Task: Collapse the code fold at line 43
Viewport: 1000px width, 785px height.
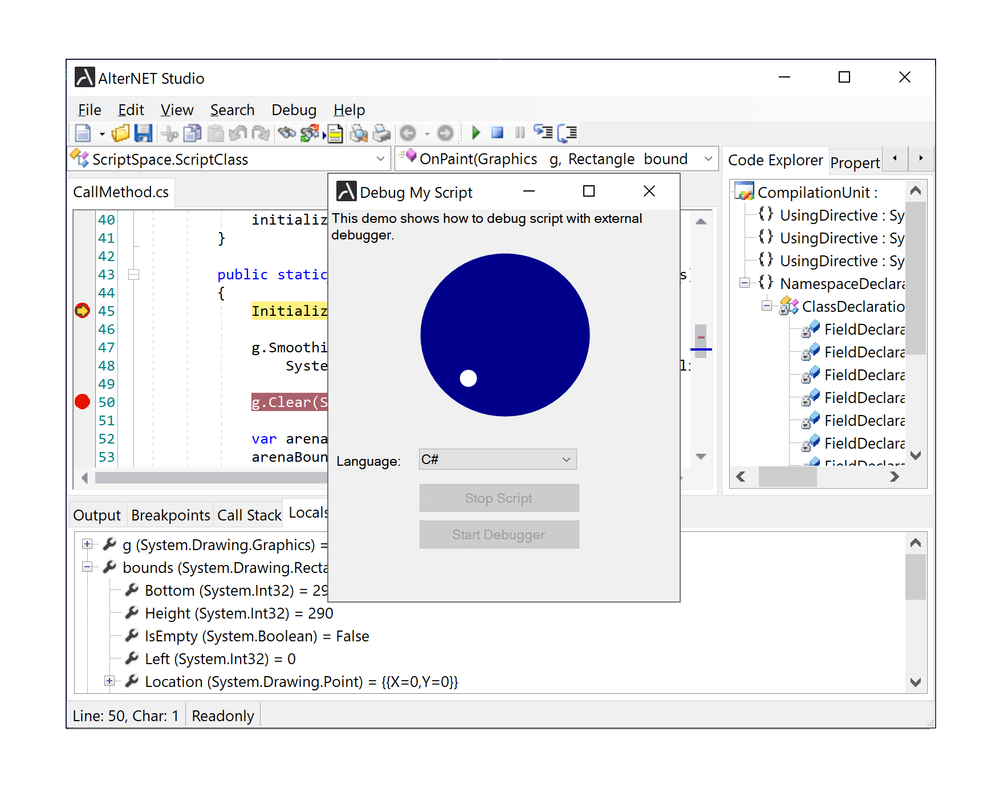Action: coord(133,274)
